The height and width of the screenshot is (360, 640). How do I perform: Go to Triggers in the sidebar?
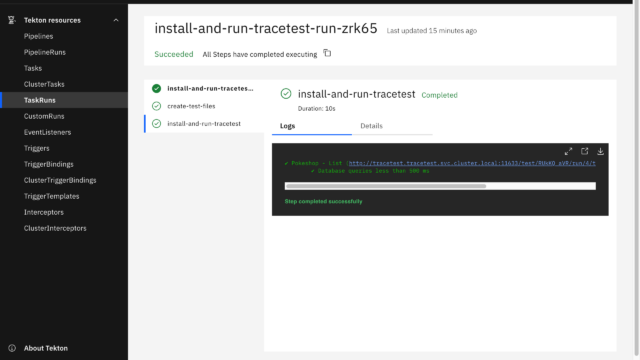36,148
